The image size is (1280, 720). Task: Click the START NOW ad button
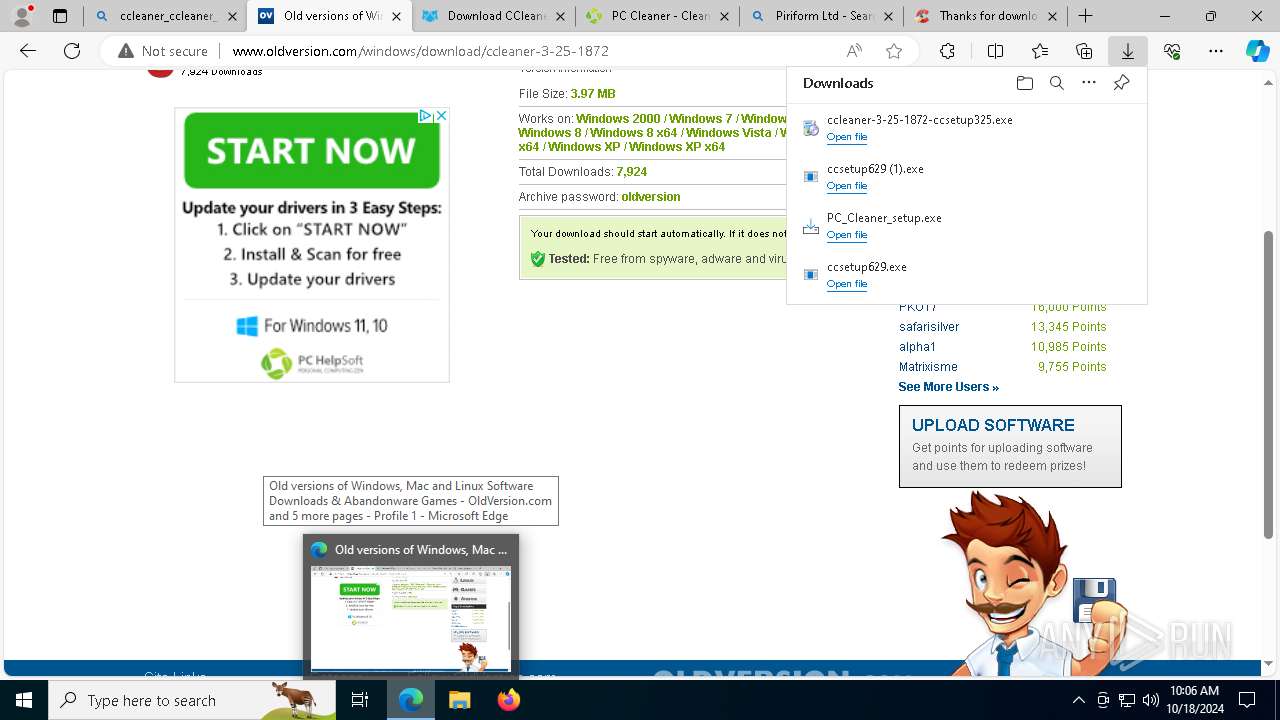point(312,150)
